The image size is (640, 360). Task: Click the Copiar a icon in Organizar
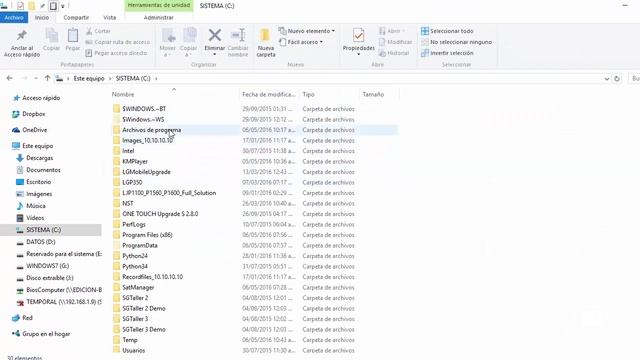[x=189, y=36]
